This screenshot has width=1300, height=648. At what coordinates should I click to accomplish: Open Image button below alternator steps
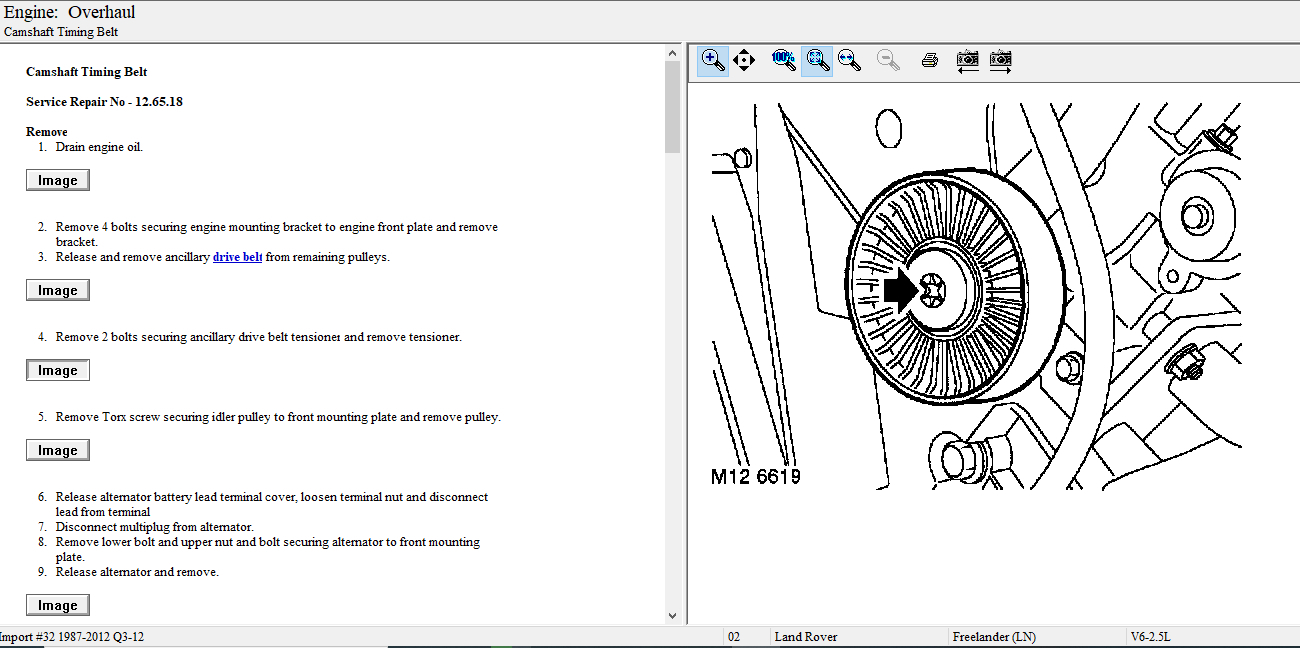[x=58, y=605]
